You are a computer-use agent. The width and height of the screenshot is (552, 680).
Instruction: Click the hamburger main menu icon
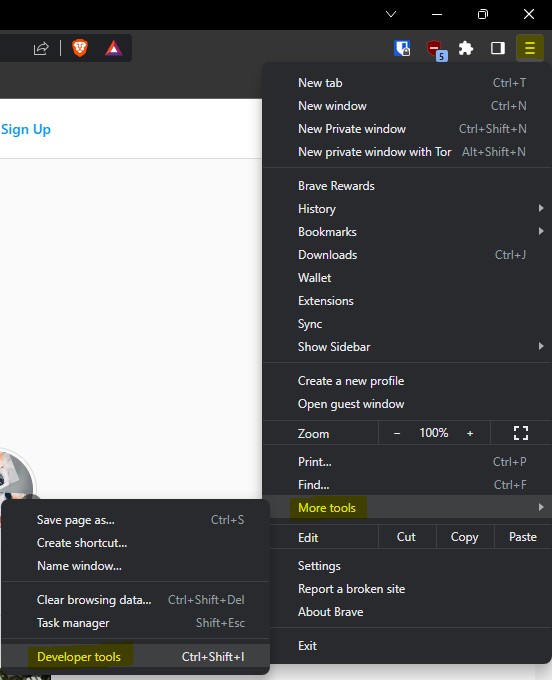[529, 48]
